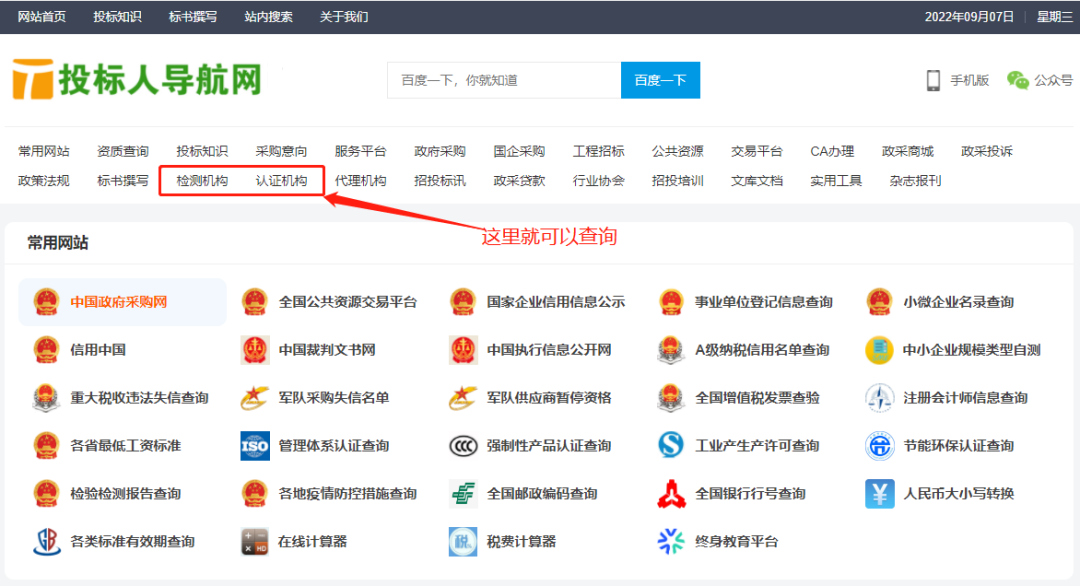Image resolution: width=1080 pixels, height=586 pixels.
Task: Launch 税费计算器 by its icon
Action: click(x=463, y=541)
